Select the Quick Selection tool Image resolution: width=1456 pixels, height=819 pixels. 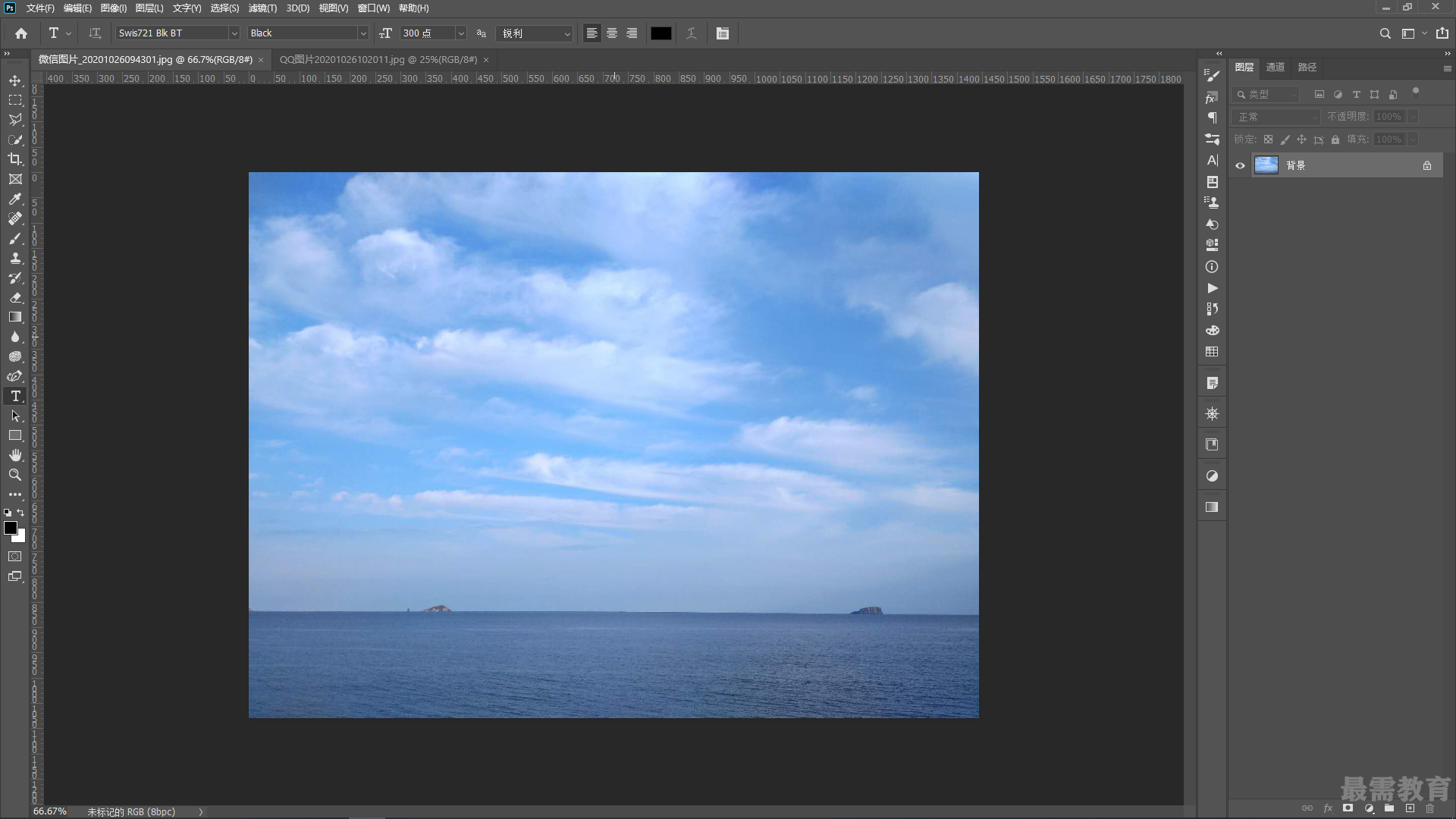tap(15, 140)
